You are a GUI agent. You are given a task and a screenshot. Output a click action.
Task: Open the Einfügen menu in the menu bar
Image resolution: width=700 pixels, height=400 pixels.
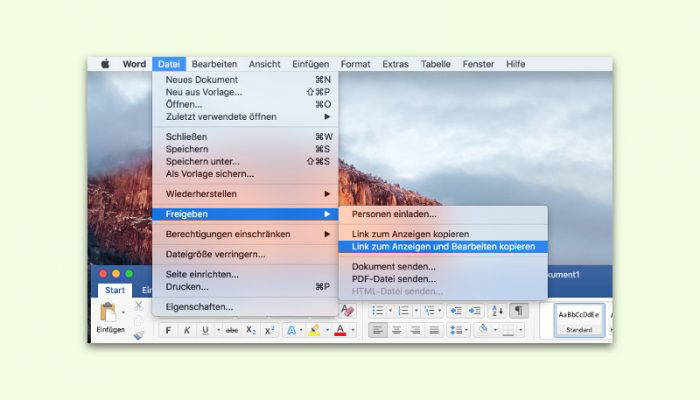311,64
